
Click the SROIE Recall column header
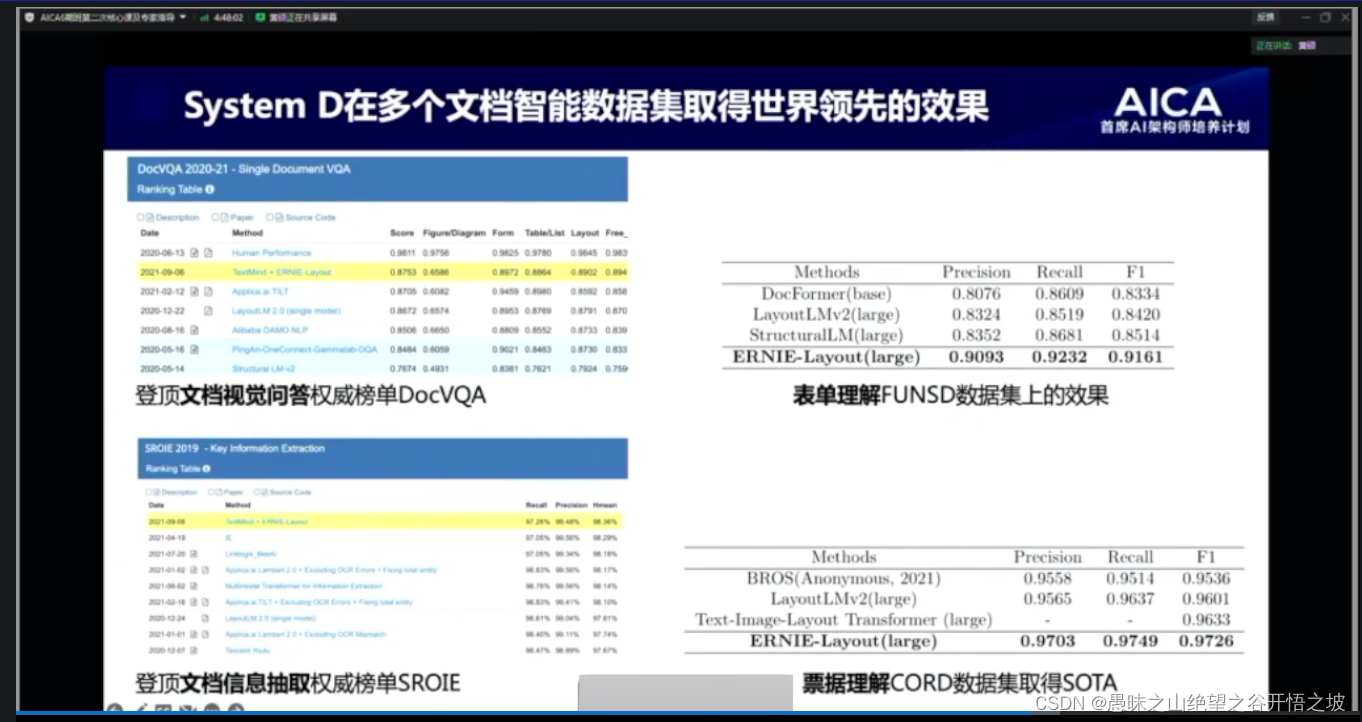click(536, 506)
